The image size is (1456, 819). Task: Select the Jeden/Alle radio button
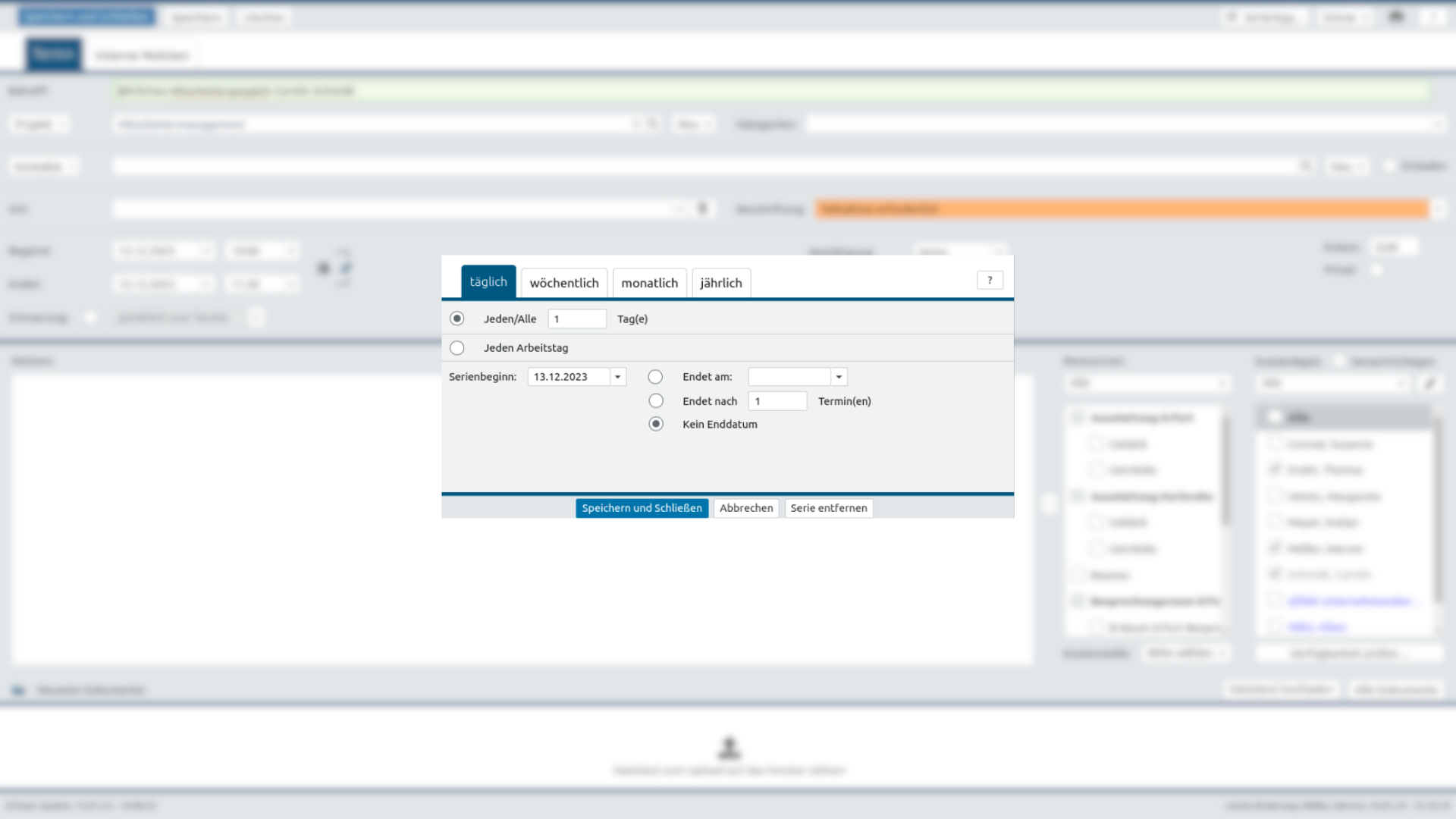[457, 318]
